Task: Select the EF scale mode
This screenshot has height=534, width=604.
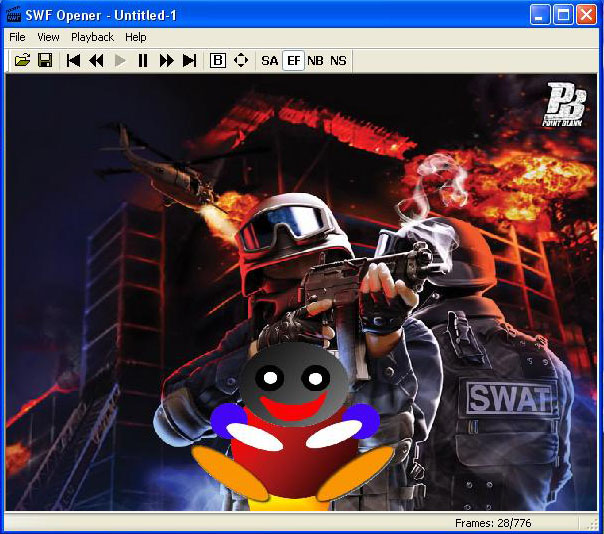Action: [x=294, y=60]
